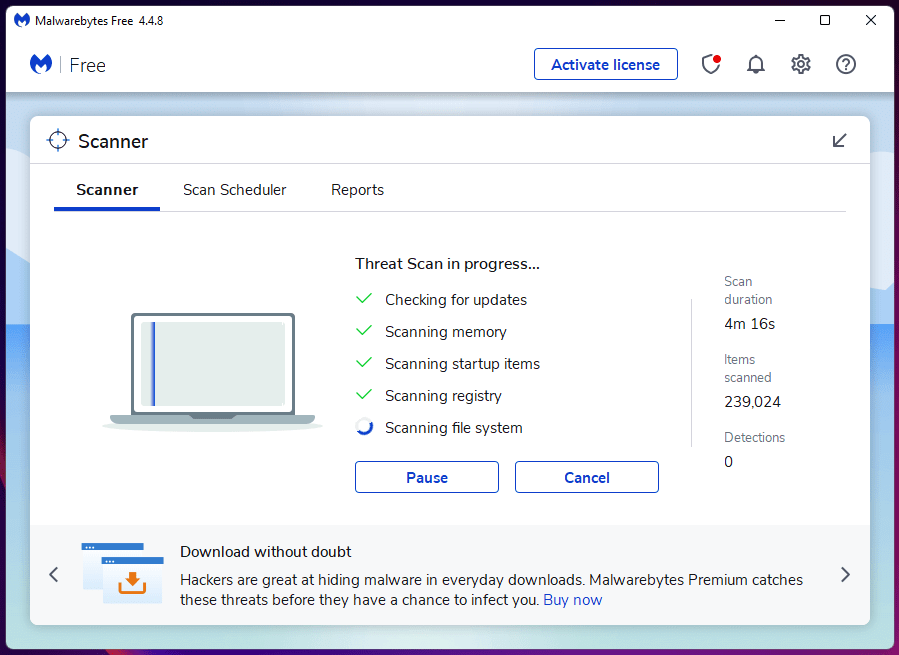
Task: Click the Scanner crosshair icon
Action: (x=58, y=141)
